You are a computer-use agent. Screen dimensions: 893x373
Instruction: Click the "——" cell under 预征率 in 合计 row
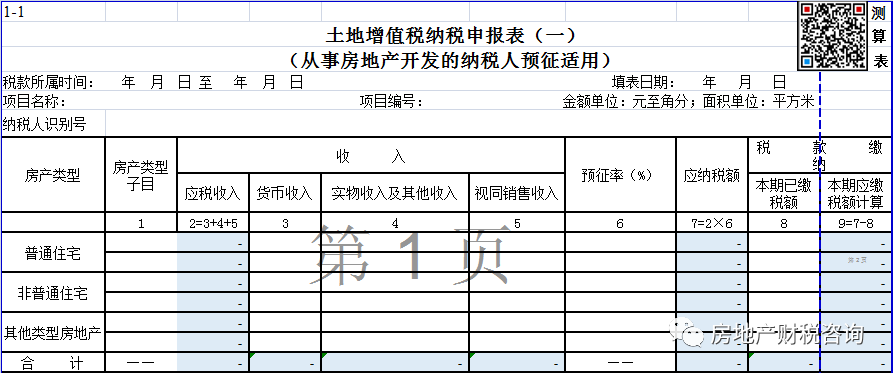(620, 362)
